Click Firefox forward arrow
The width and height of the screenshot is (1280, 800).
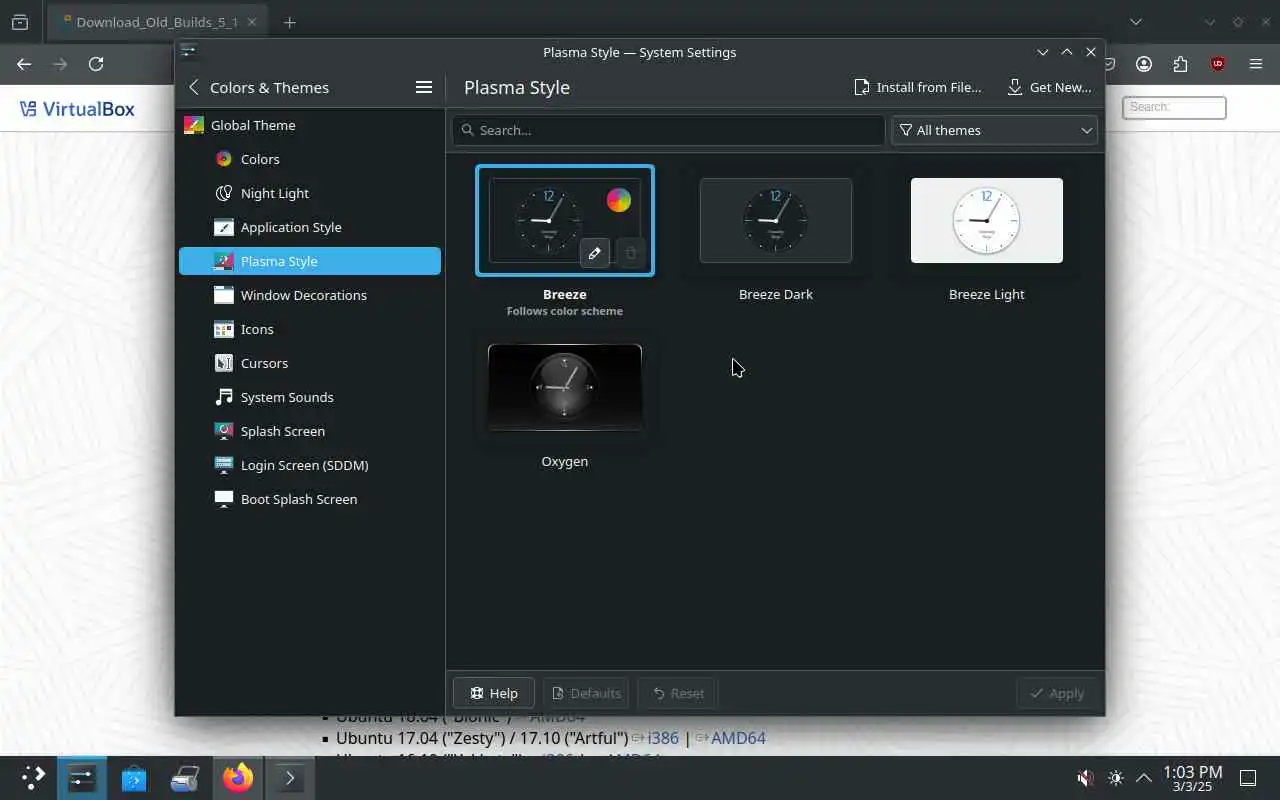(60, 64)
